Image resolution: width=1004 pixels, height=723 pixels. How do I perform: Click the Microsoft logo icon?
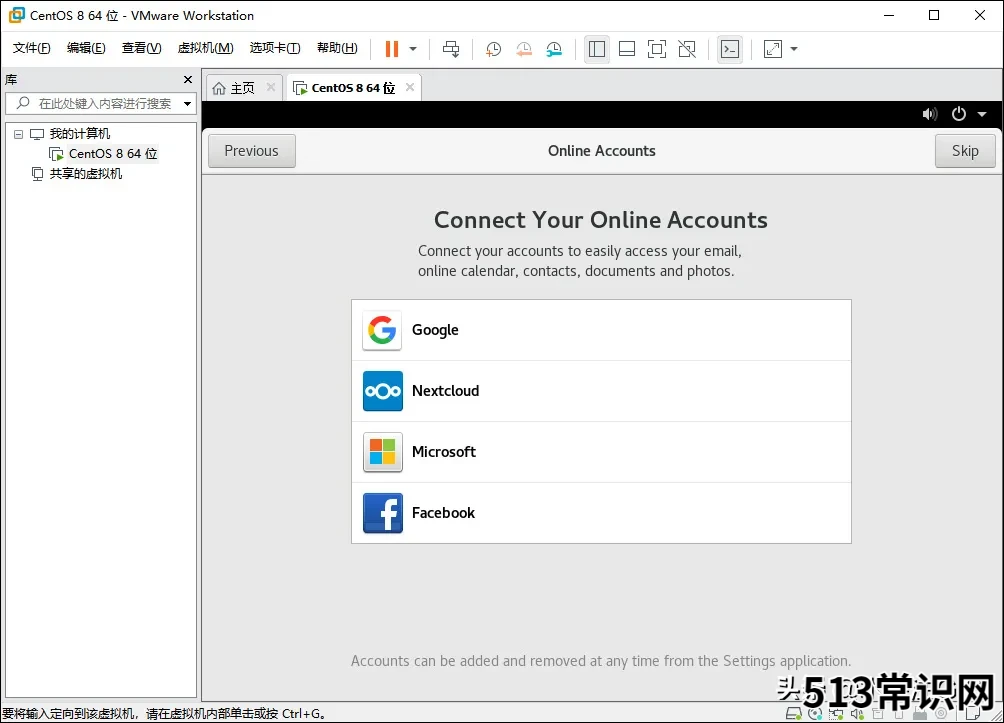click(x=382, y=452)
